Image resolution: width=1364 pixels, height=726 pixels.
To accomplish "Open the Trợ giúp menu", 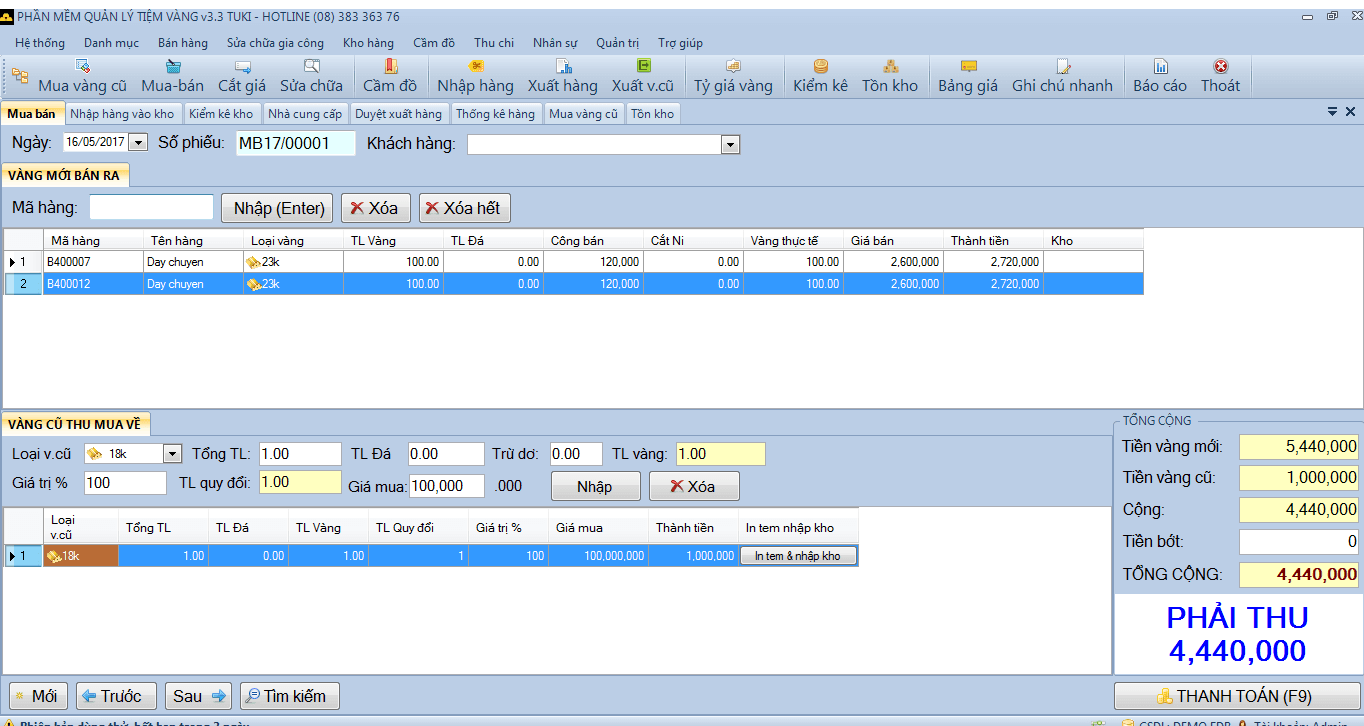I will 680,43.
